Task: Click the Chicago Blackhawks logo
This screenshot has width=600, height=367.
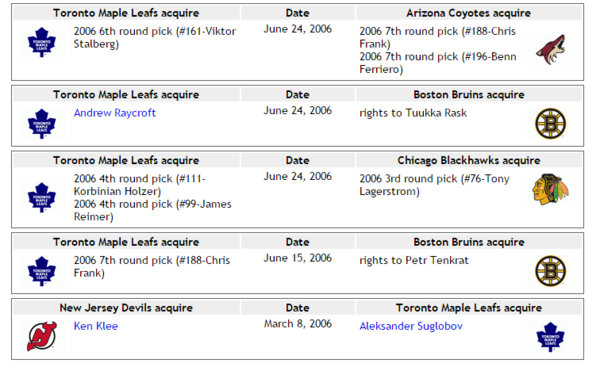Action: [550, 189]
